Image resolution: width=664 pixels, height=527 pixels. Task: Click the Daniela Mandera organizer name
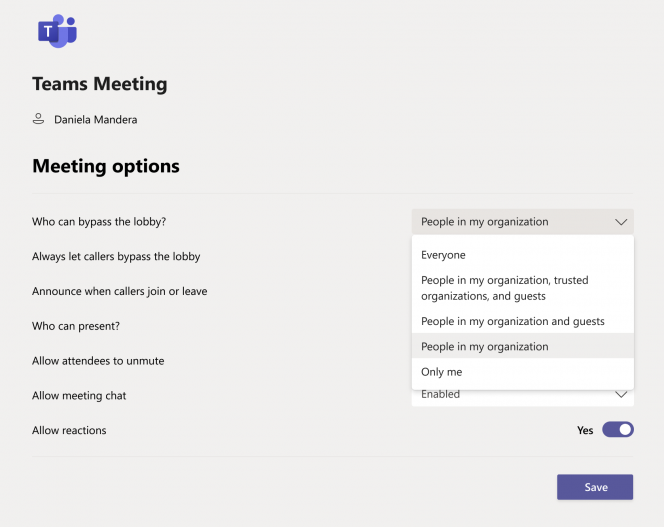pyautogui.click(x=96, y=119)
